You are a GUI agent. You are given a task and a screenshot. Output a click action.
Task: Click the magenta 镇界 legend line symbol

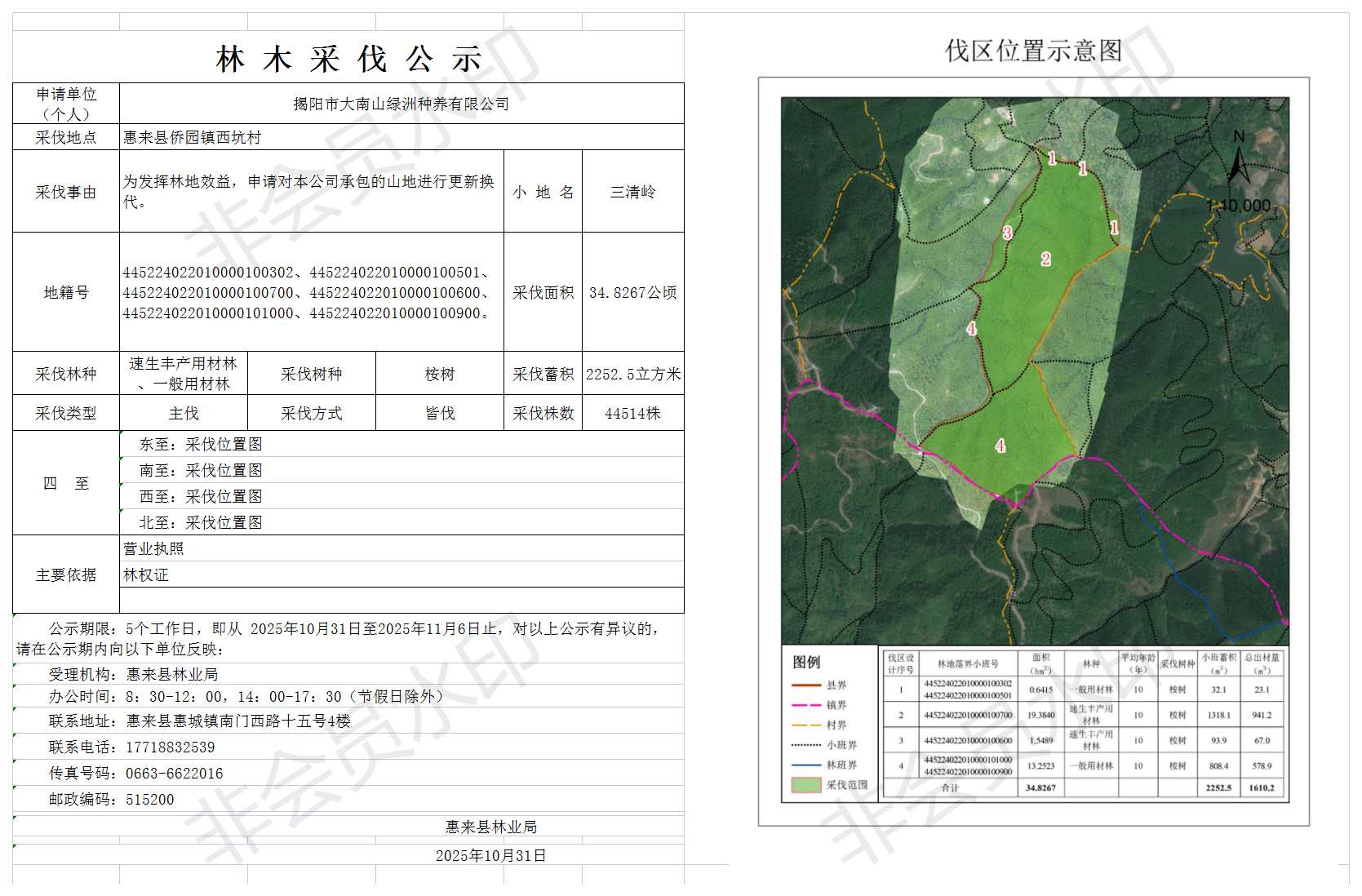pos(806,705)
